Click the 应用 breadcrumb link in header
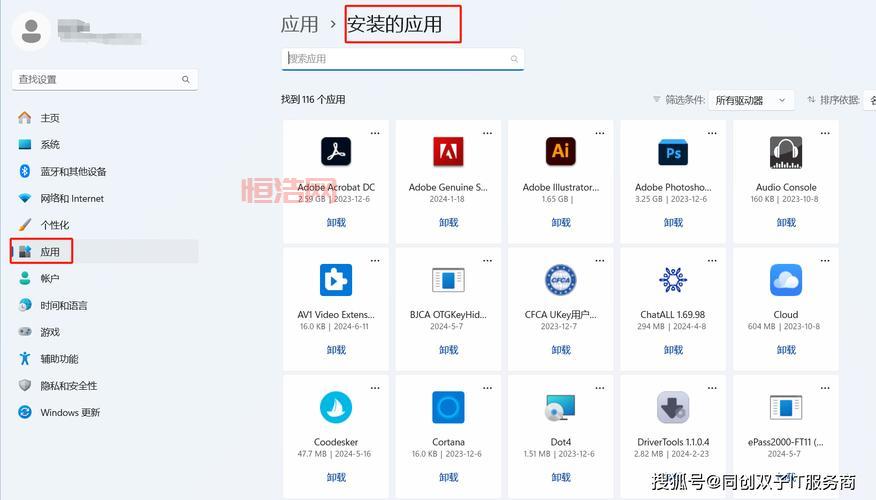876x500 pixels. point(300,24)
